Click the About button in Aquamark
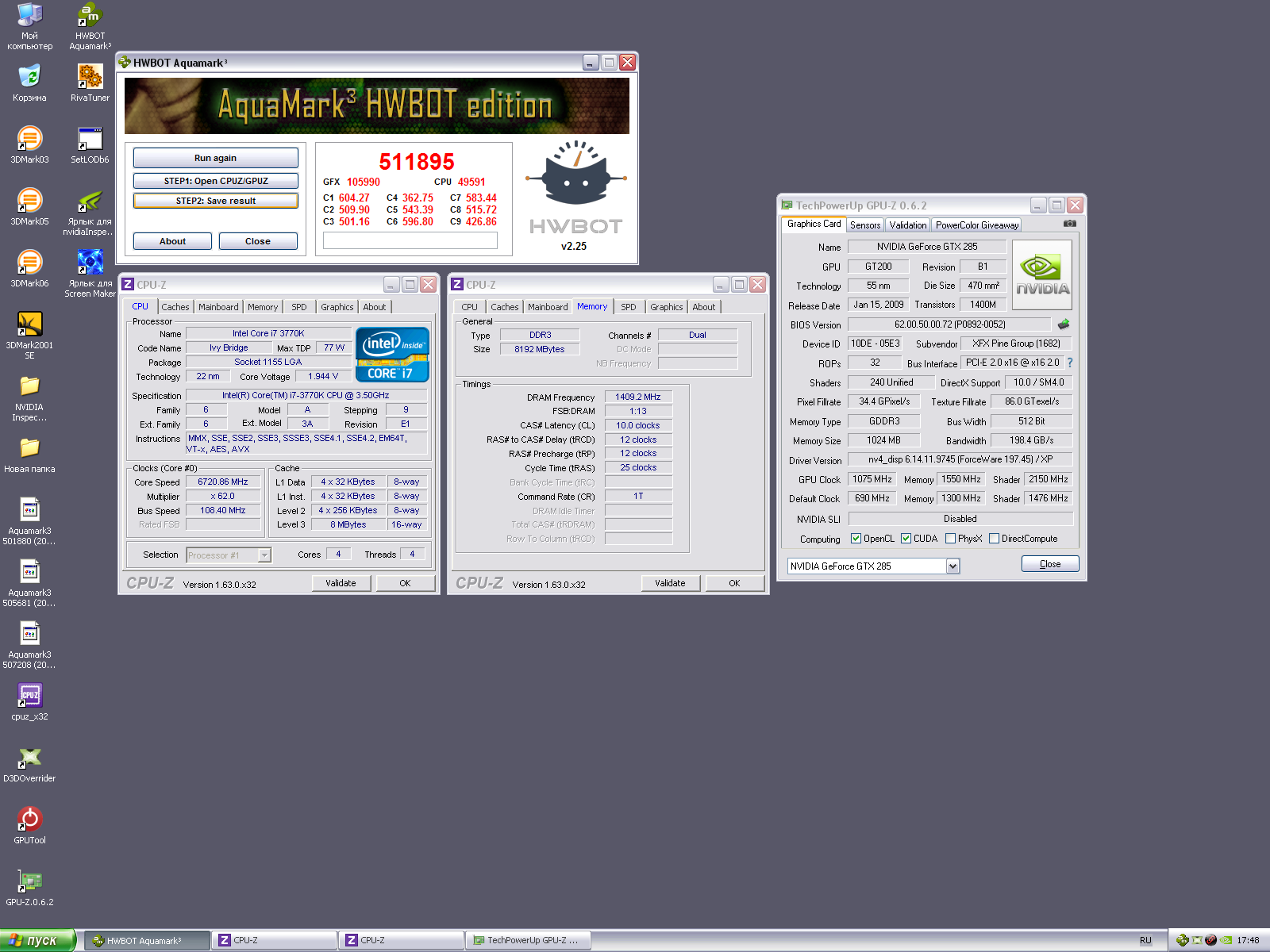The image size is (1270, 952). coord(172,241)
